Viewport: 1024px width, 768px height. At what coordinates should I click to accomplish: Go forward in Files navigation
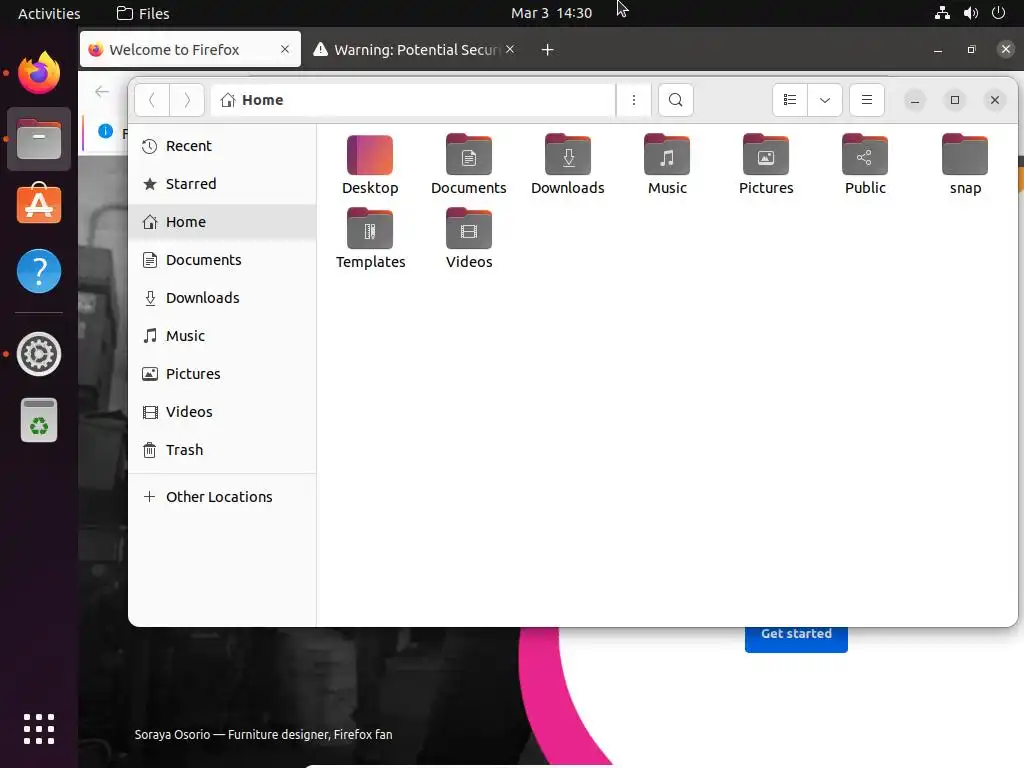click(x=187, y=100)
